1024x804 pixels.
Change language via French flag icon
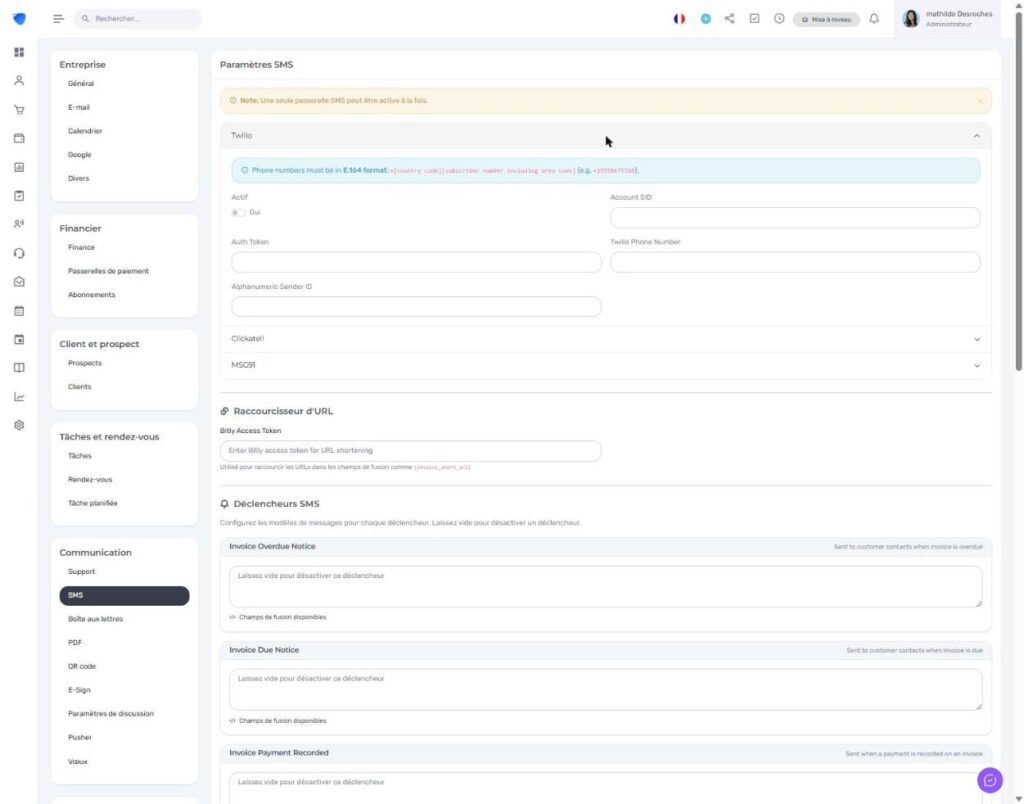(x=679, y=19)
